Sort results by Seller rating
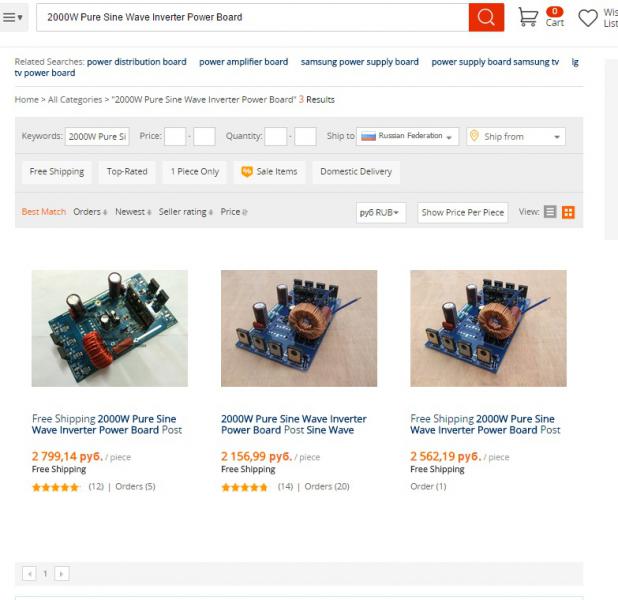 point(186,212)
